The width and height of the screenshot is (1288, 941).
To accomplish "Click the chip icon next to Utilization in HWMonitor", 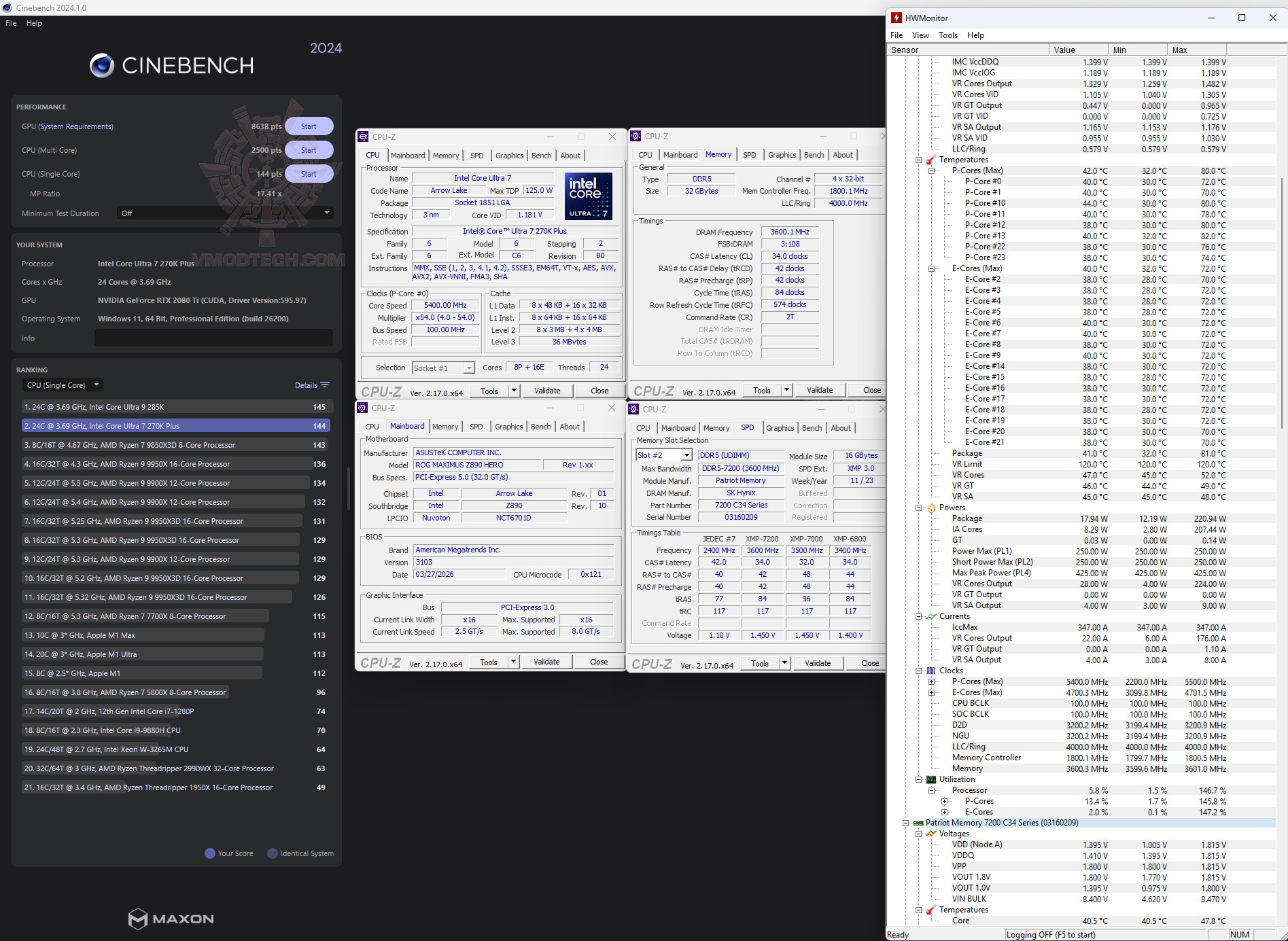I will tap(930, 779).
